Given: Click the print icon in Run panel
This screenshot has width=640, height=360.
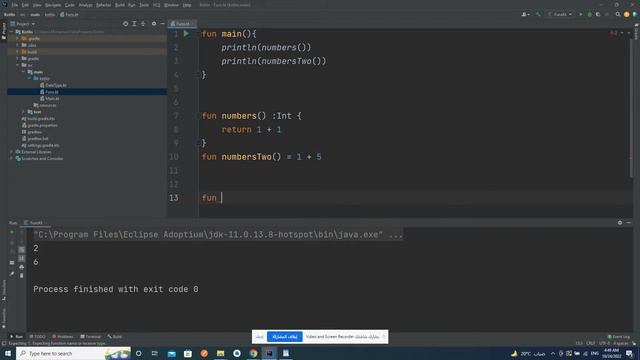Looking at the screenshot, I should coord(22,267).
